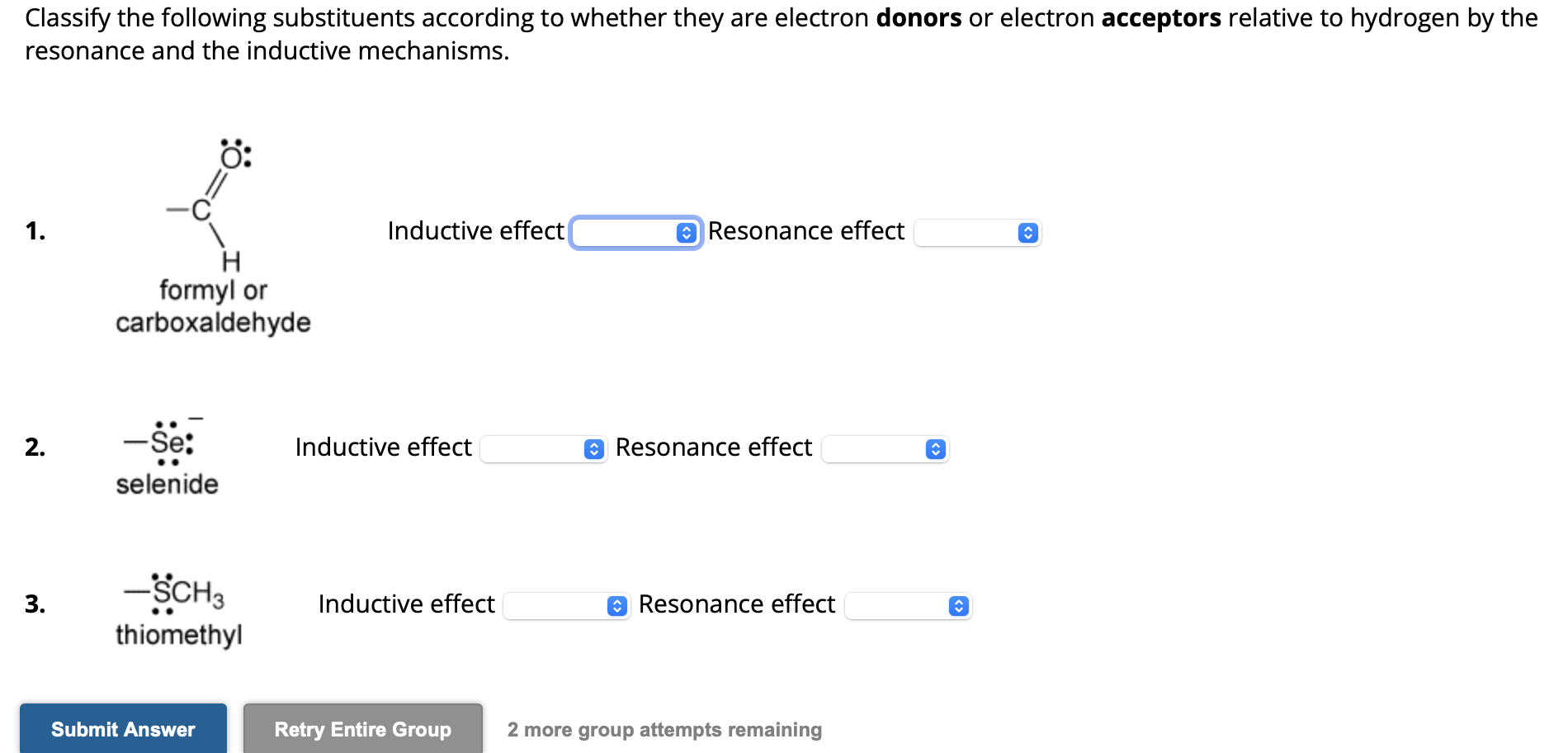Click blue arrow stepper on selenide inductive select
The width and height of the screenshot is (1568, 753).
(593, 449)
